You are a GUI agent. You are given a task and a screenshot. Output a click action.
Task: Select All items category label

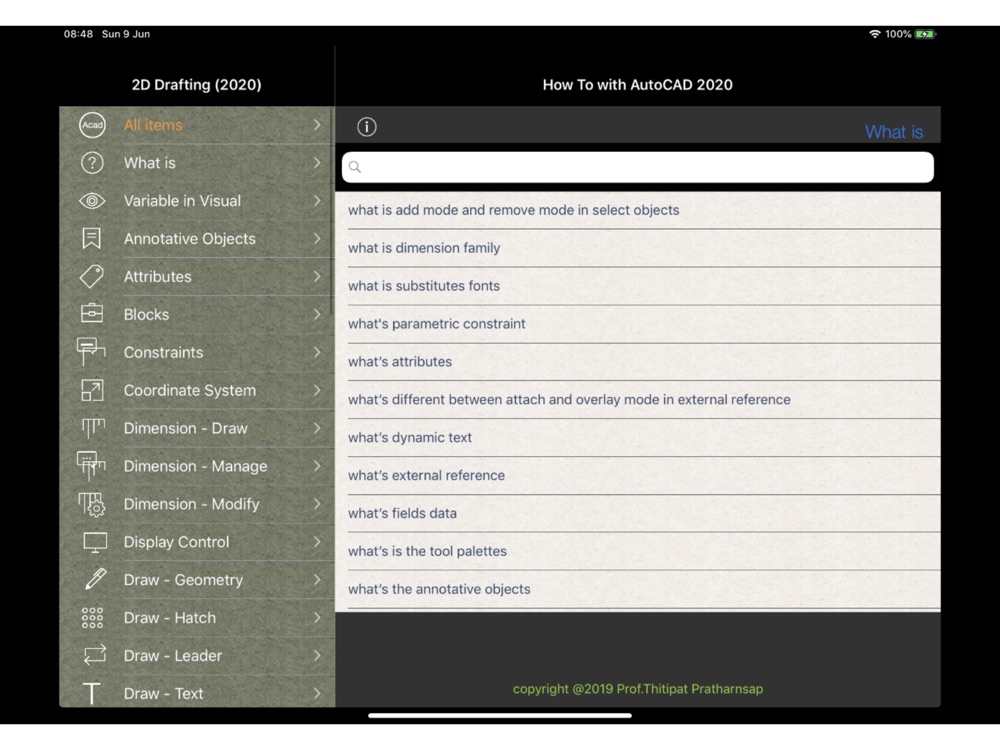(x=153, y=125)
